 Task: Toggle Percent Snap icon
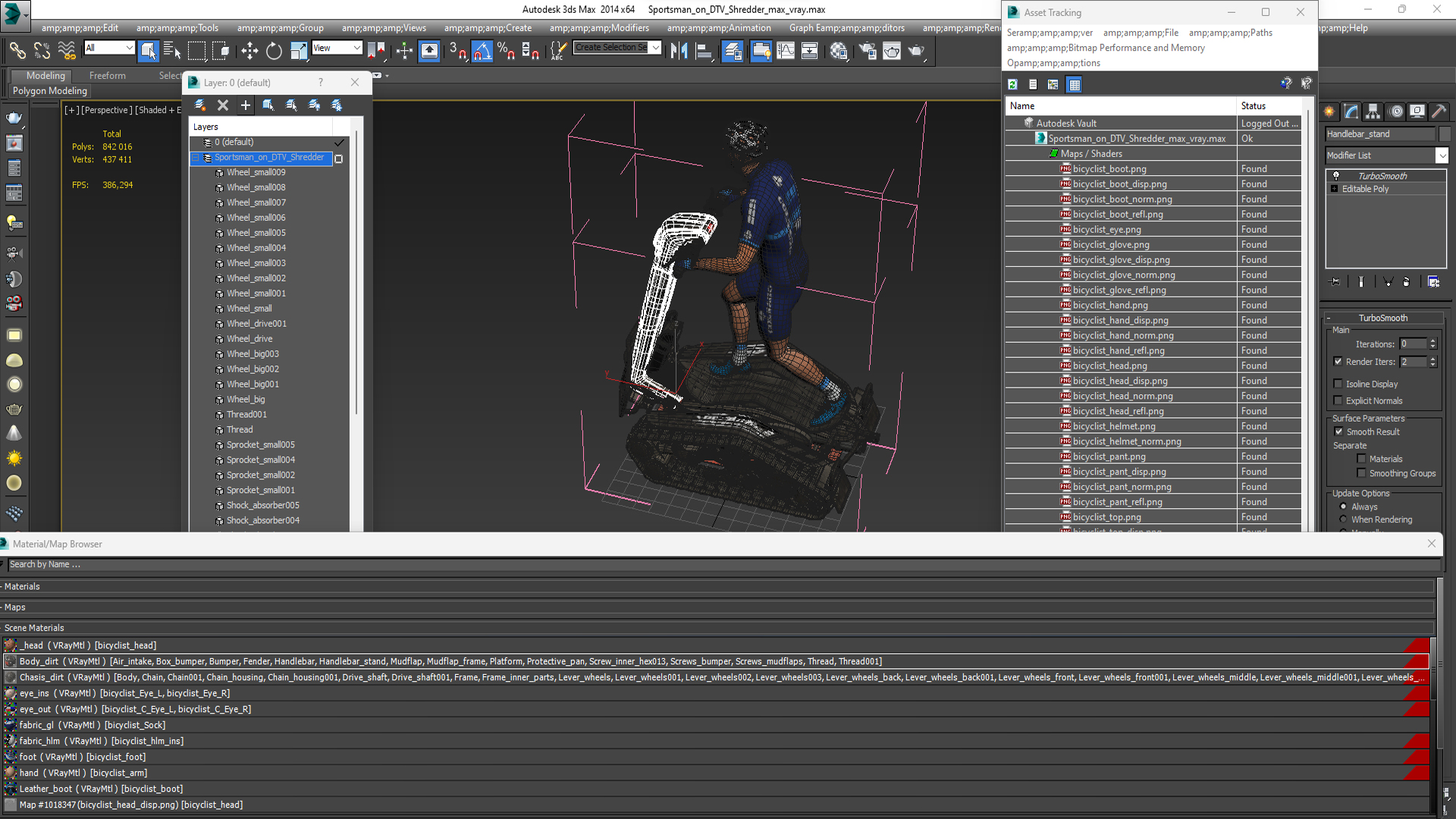506,51
